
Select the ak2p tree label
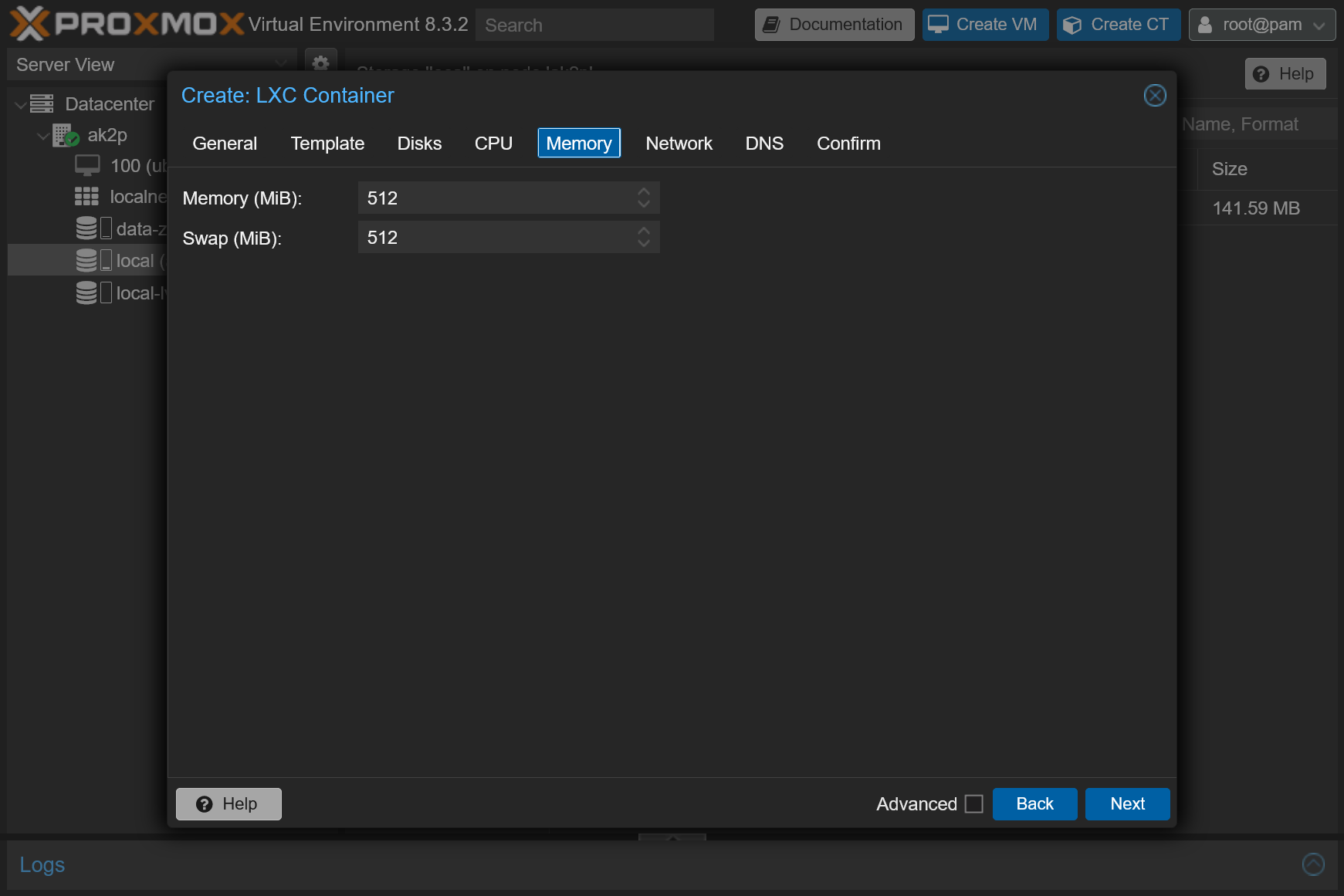pos(107,135)
